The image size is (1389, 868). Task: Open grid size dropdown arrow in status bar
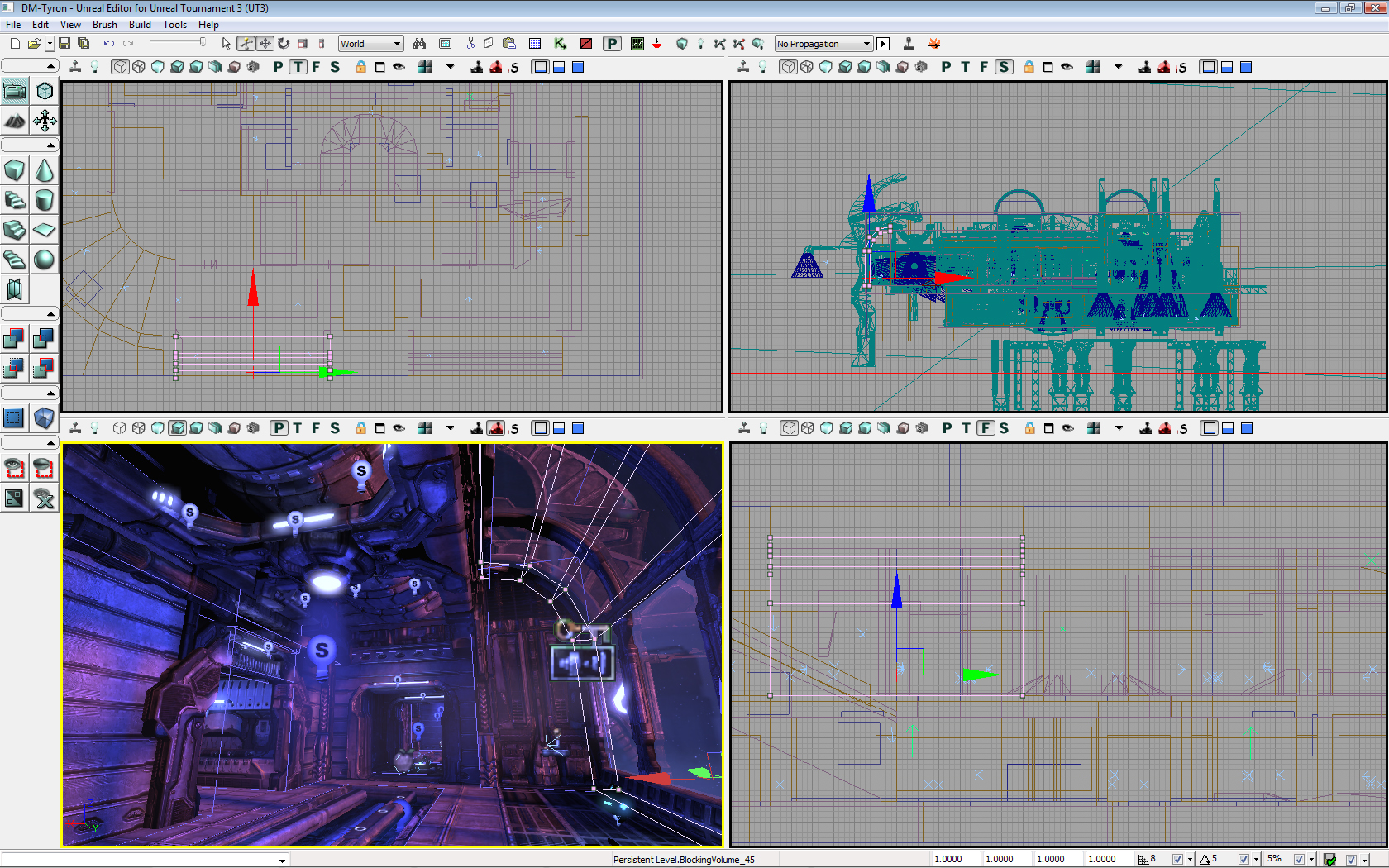pyautogui.click(x=1190, y=860)
